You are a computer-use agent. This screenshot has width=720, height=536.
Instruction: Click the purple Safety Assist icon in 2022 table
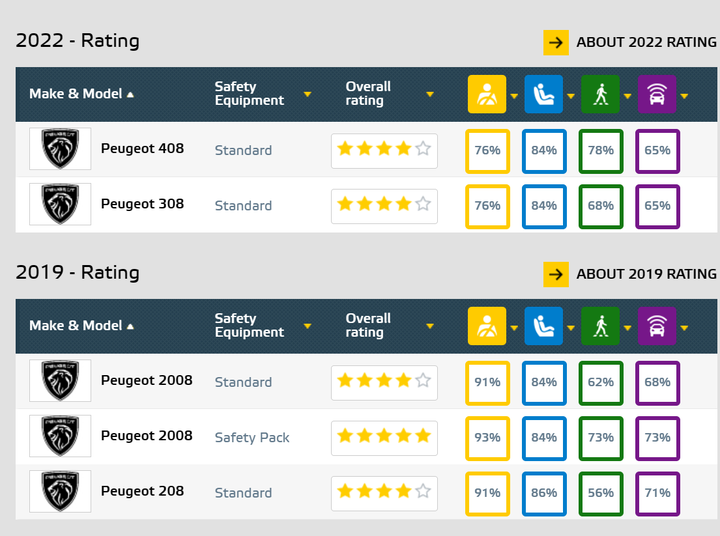[657, 94]
